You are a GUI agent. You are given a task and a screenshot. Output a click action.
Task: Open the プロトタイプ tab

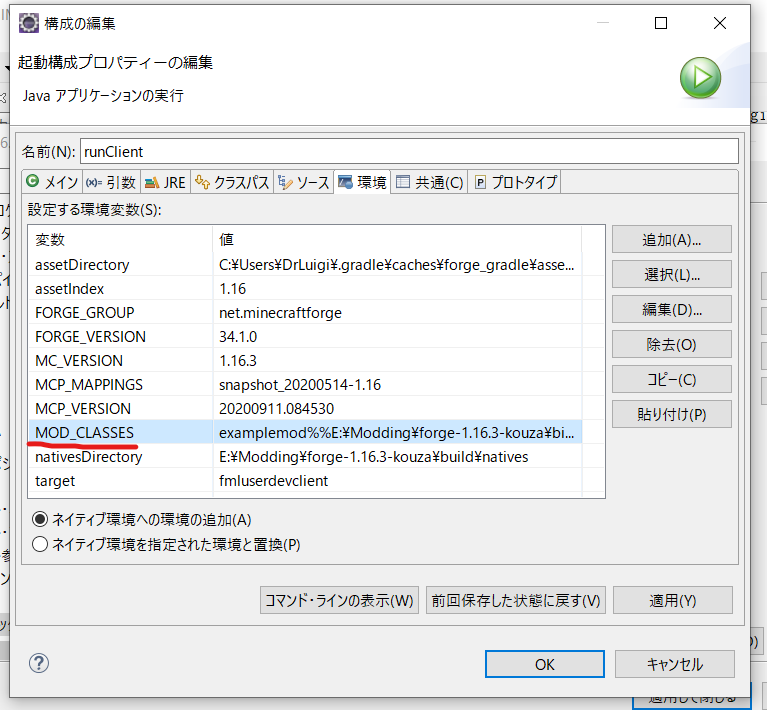coord(515,183)
